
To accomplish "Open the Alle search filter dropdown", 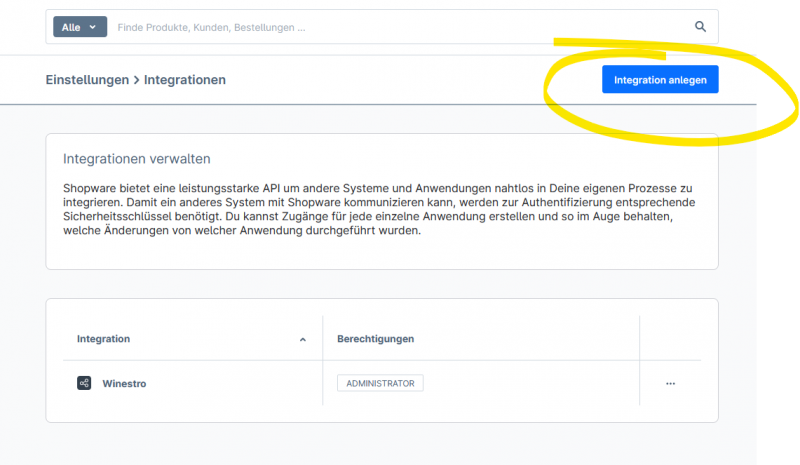I will click(x=79, y=27).
